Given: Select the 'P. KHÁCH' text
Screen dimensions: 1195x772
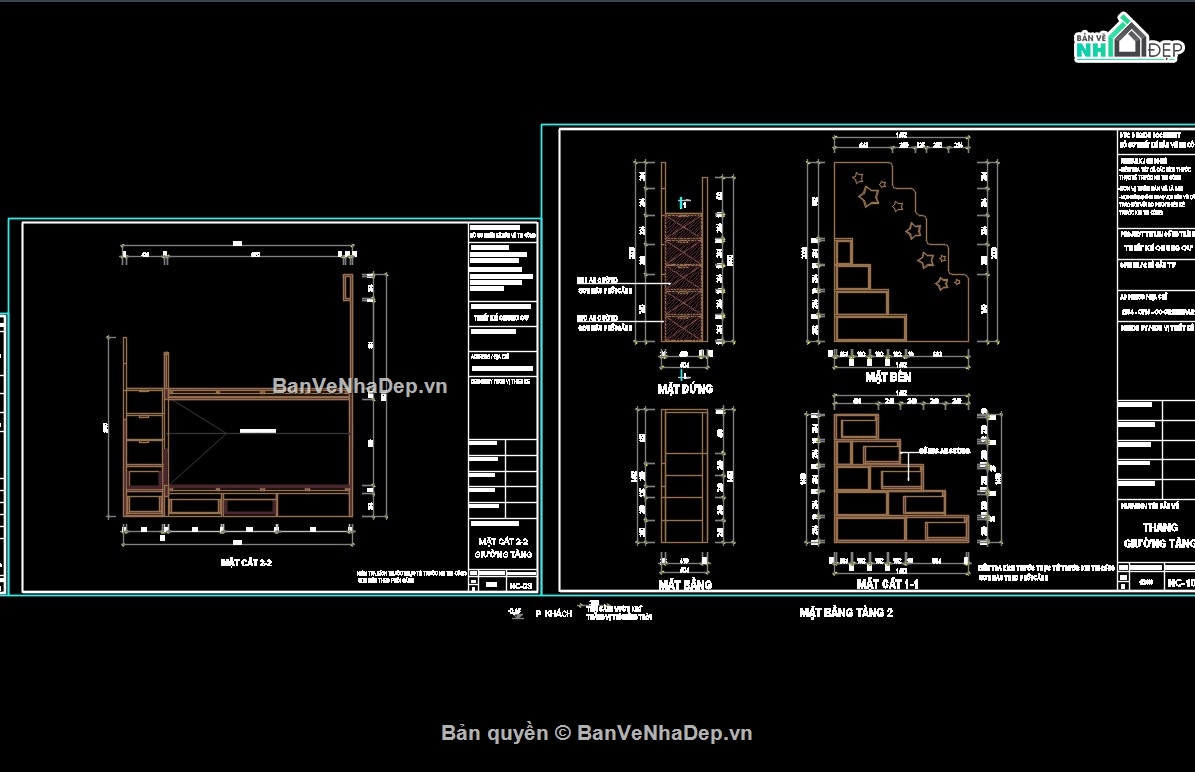Looking at the screenshot, I should point(553,613).
